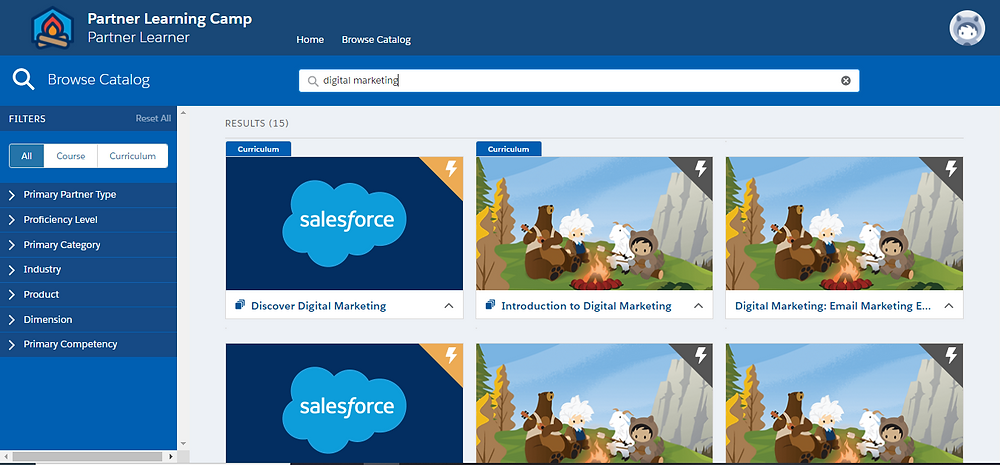Screen dimensions: 1000x465
Task: Click the Partner Learning Camp campfire logo
Action: pos(53,27)
